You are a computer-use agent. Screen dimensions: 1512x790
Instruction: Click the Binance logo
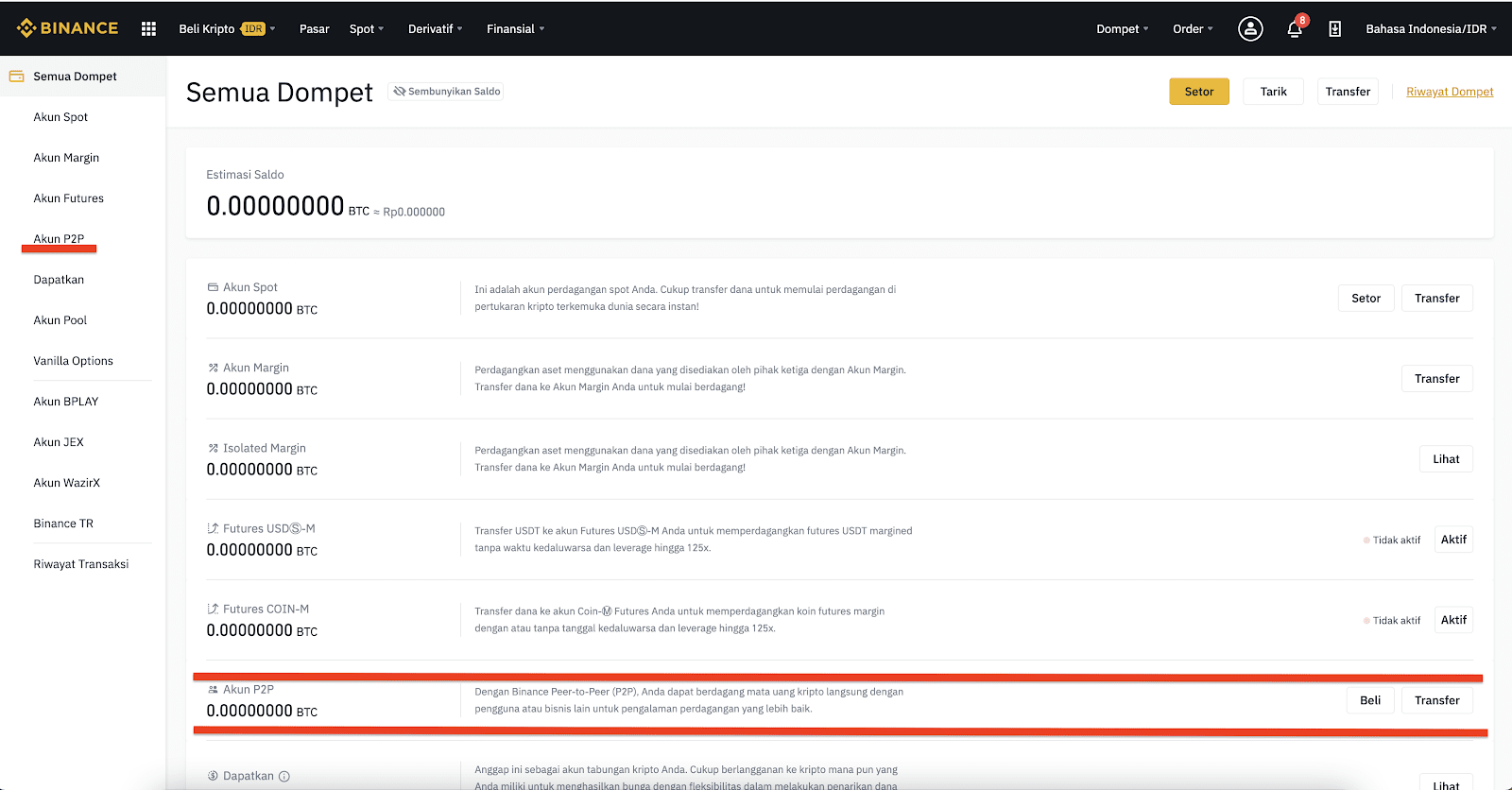67,28
